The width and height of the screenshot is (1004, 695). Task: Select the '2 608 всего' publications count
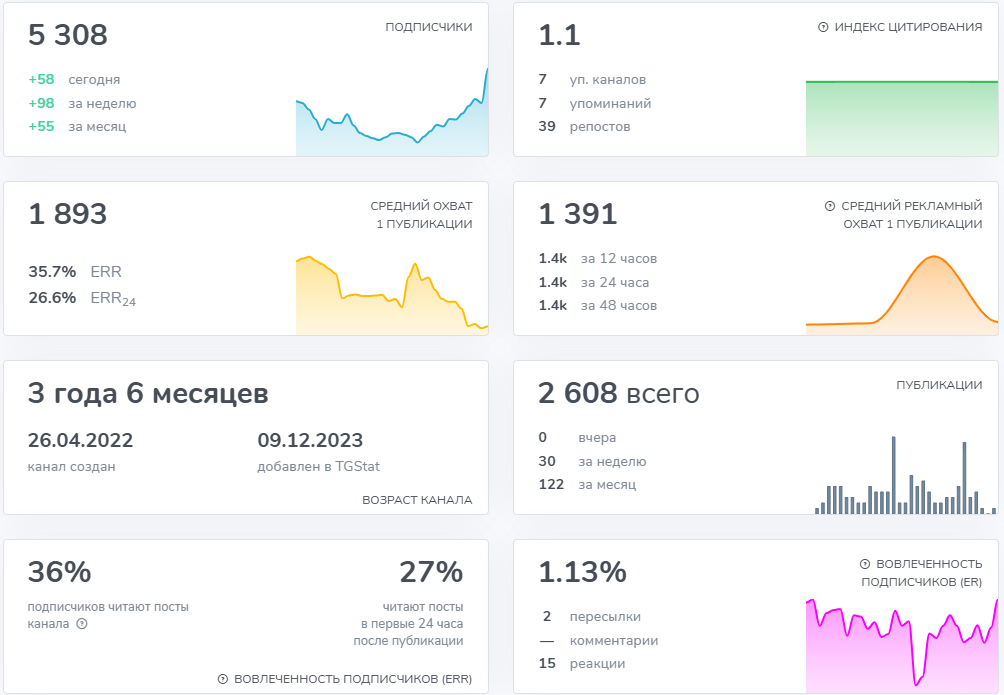point(618,394)
